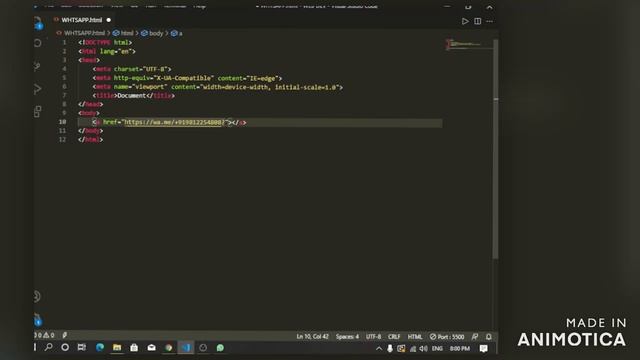Expand the system tray hidden icons chevron
Image resolution: width=640 pixels, height=360 pixels.
[x=379, y=349]
